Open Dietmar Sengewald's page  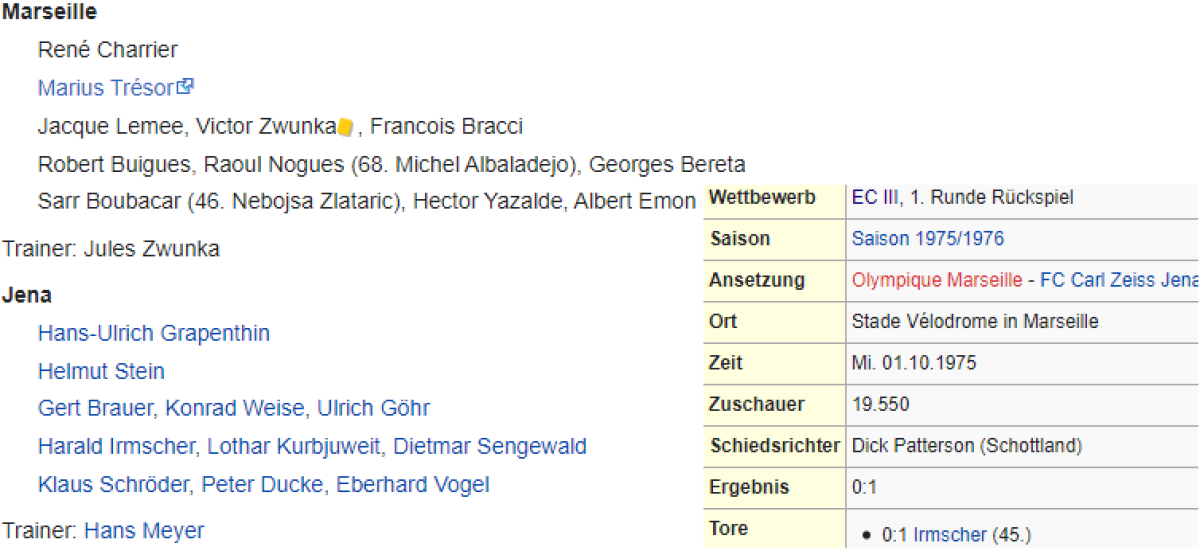(x=489, y=446)
